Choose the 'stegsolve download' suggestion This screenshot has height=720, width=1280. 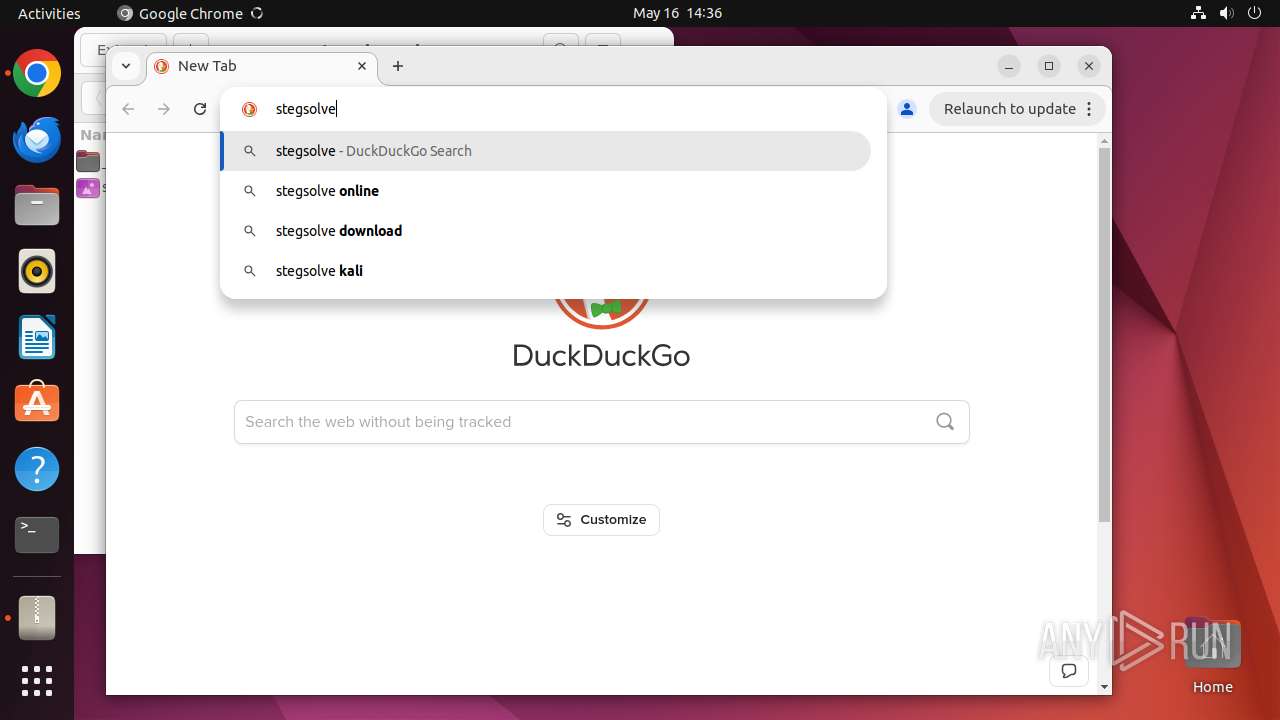(546, 231)
